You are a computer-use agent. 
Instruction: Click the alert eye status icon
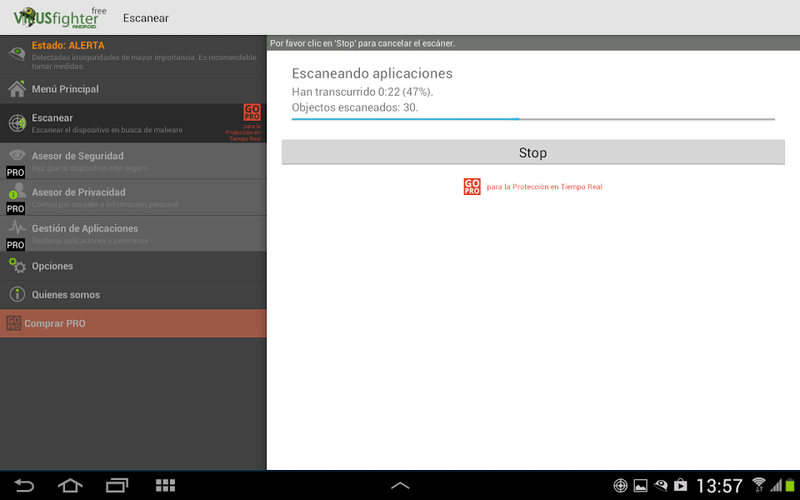coord(17,53)
